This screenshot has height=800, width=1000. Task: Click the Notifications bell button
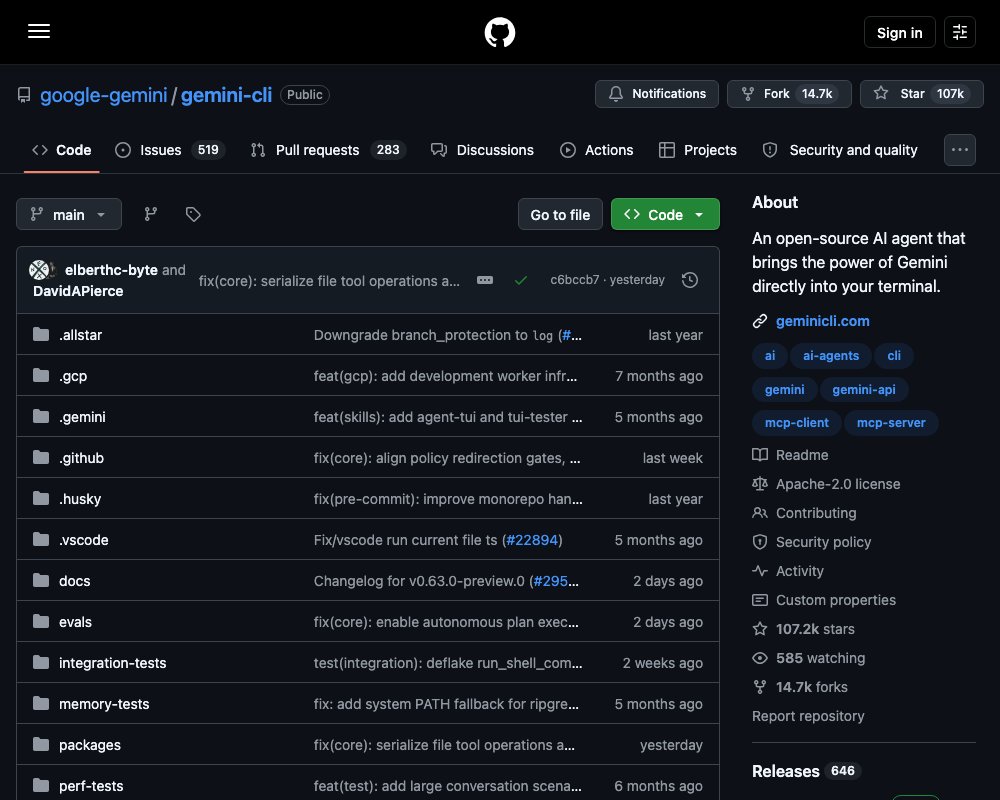coord(656,94)
